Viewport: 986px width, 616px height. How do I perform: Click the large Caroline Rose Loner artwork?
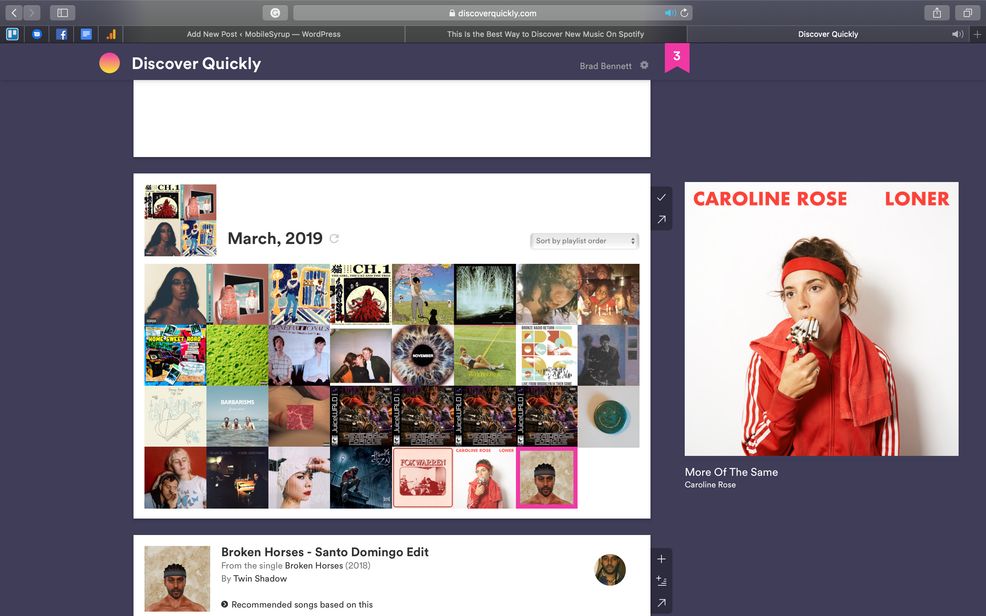(821, 319)
